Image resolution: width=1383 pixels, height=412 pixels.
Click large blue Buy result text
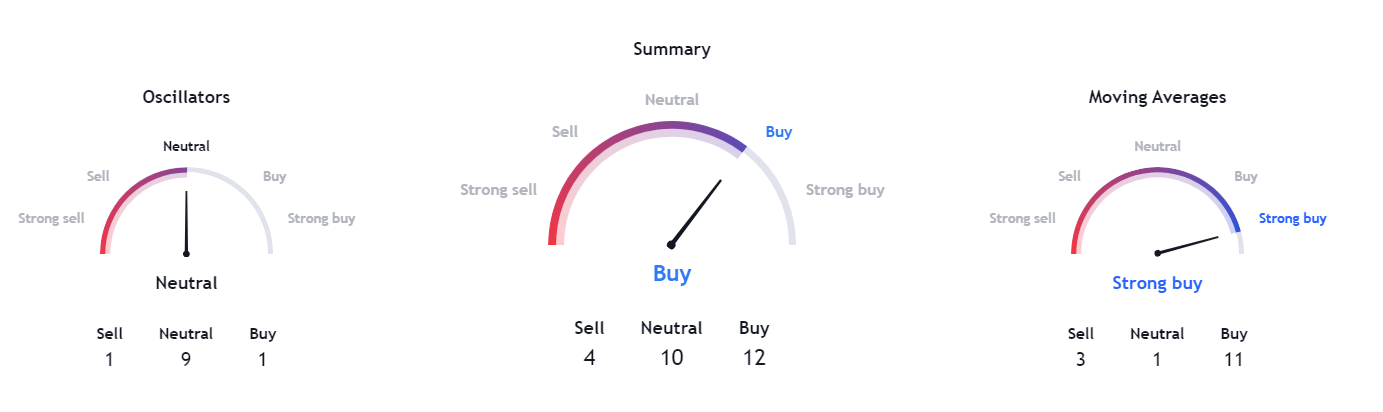(x=672, y=273)
